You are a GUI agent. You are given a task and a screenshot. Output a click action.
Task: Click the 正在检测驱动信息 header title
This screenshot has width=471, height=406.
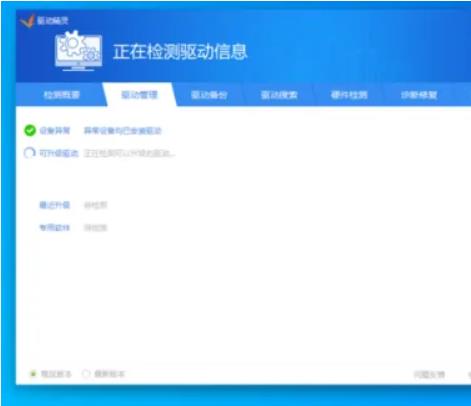[180, 52]
